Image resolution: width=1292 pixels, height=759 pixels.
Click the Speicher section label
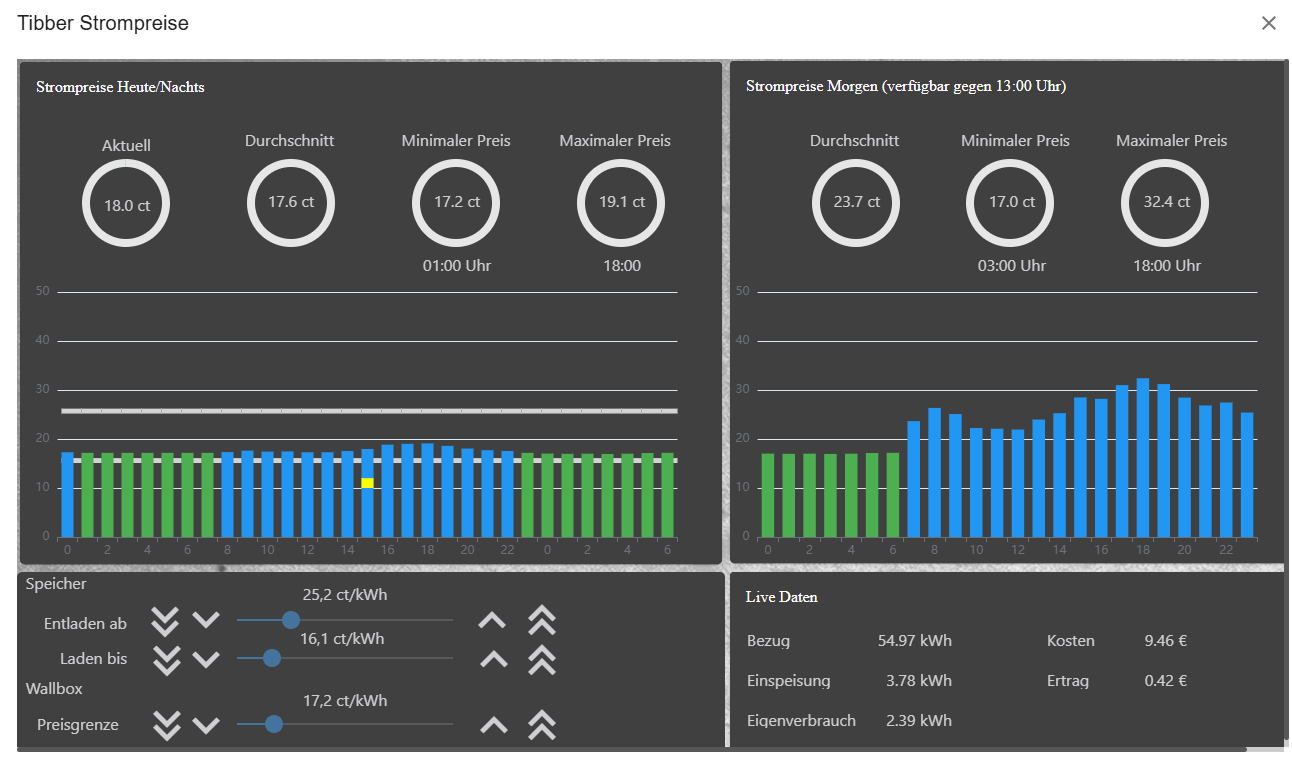(56, 583)
